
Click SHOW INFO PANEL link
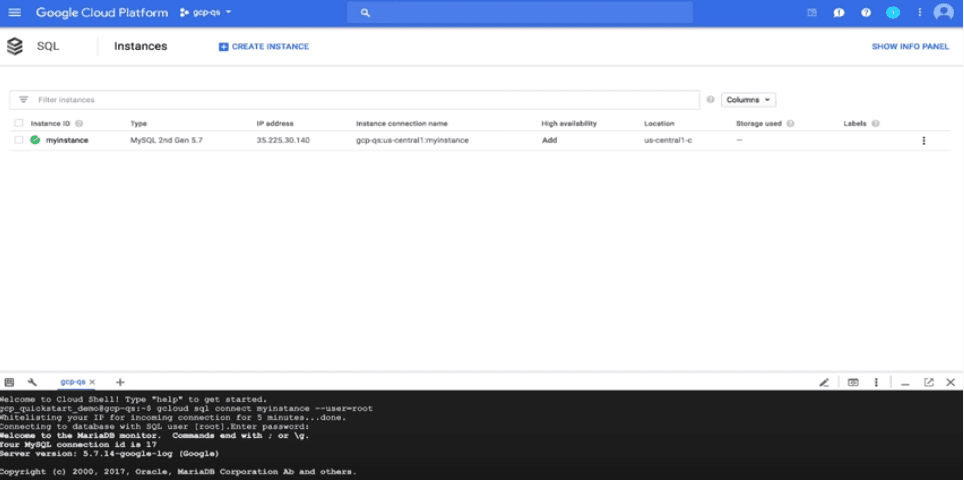pyautogui.click(x=909, y=46)
